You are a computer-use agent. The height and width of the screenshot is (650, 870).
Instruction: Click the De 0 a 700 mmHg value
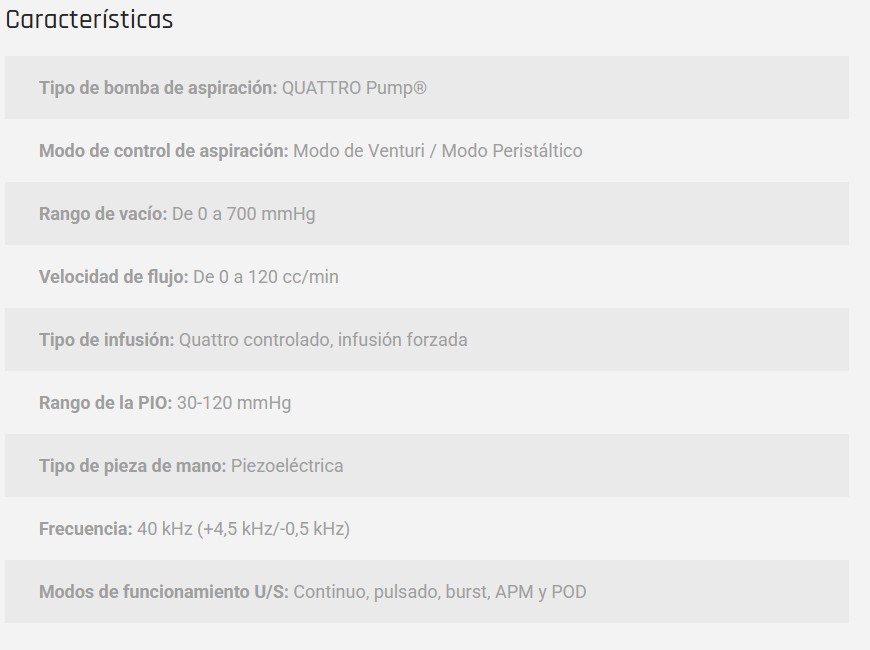tap(244, 214)
